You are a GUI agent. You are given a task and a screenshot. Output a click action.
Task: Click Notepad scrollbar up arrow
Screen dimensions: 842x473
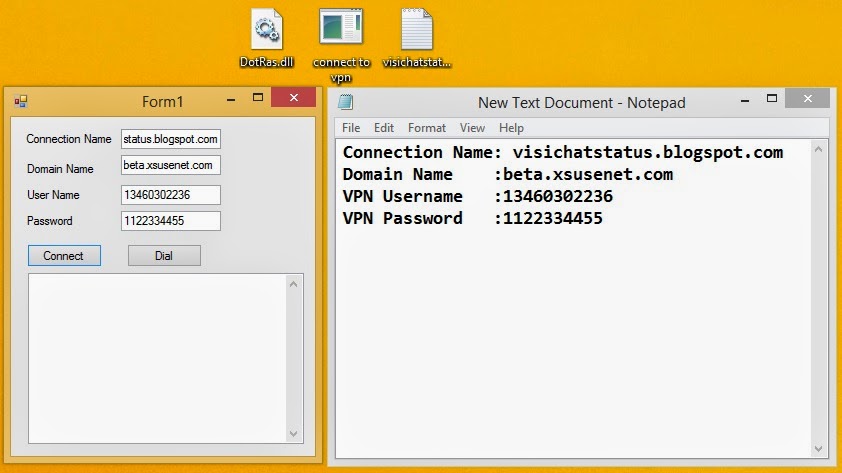pyautogui.click(x=818, y=149)
